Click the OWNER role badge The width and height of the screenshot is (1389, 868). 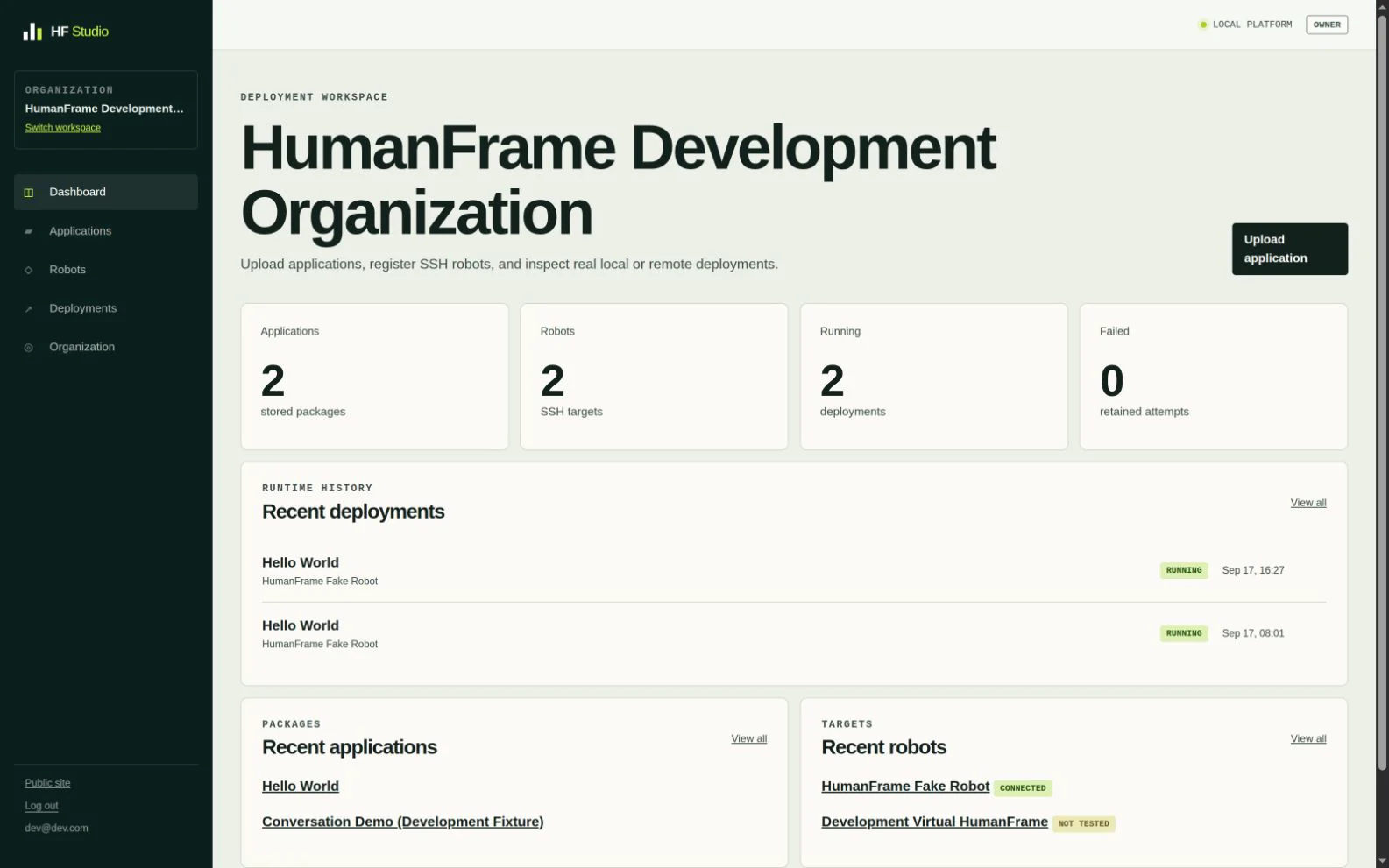[1327, 25]
